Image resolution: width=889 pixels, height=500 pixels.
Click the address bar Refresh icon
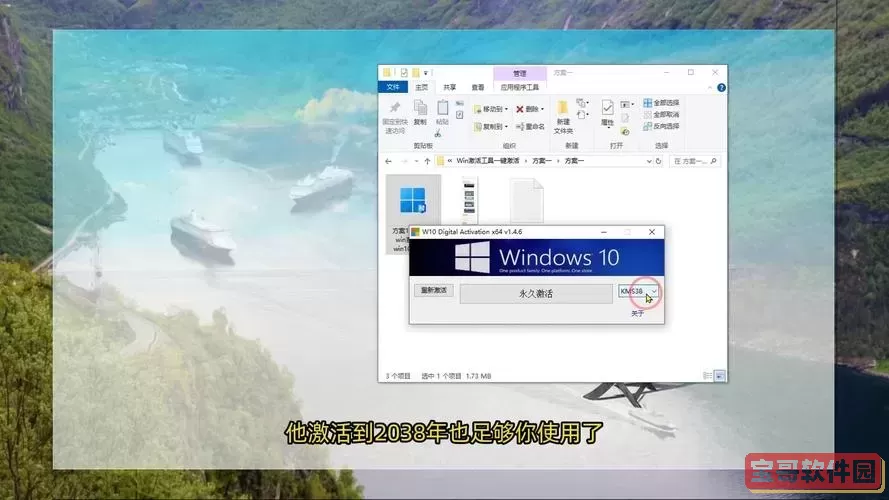tap(658, 162)
